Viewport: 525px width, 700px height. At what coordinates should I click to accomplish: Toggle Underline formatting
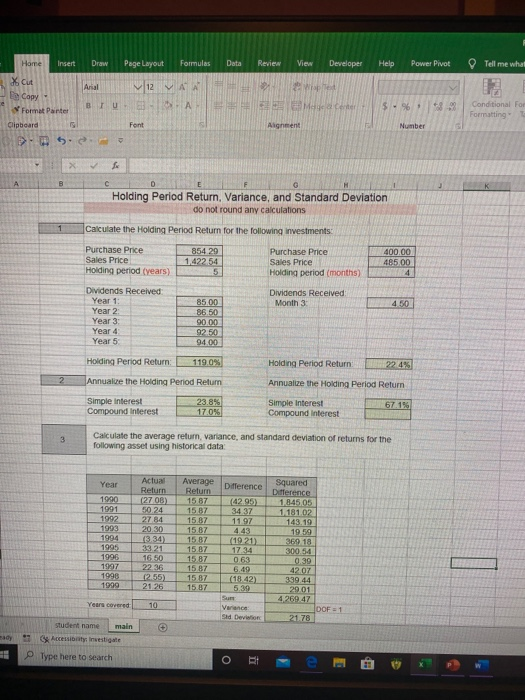click(115, 105)
